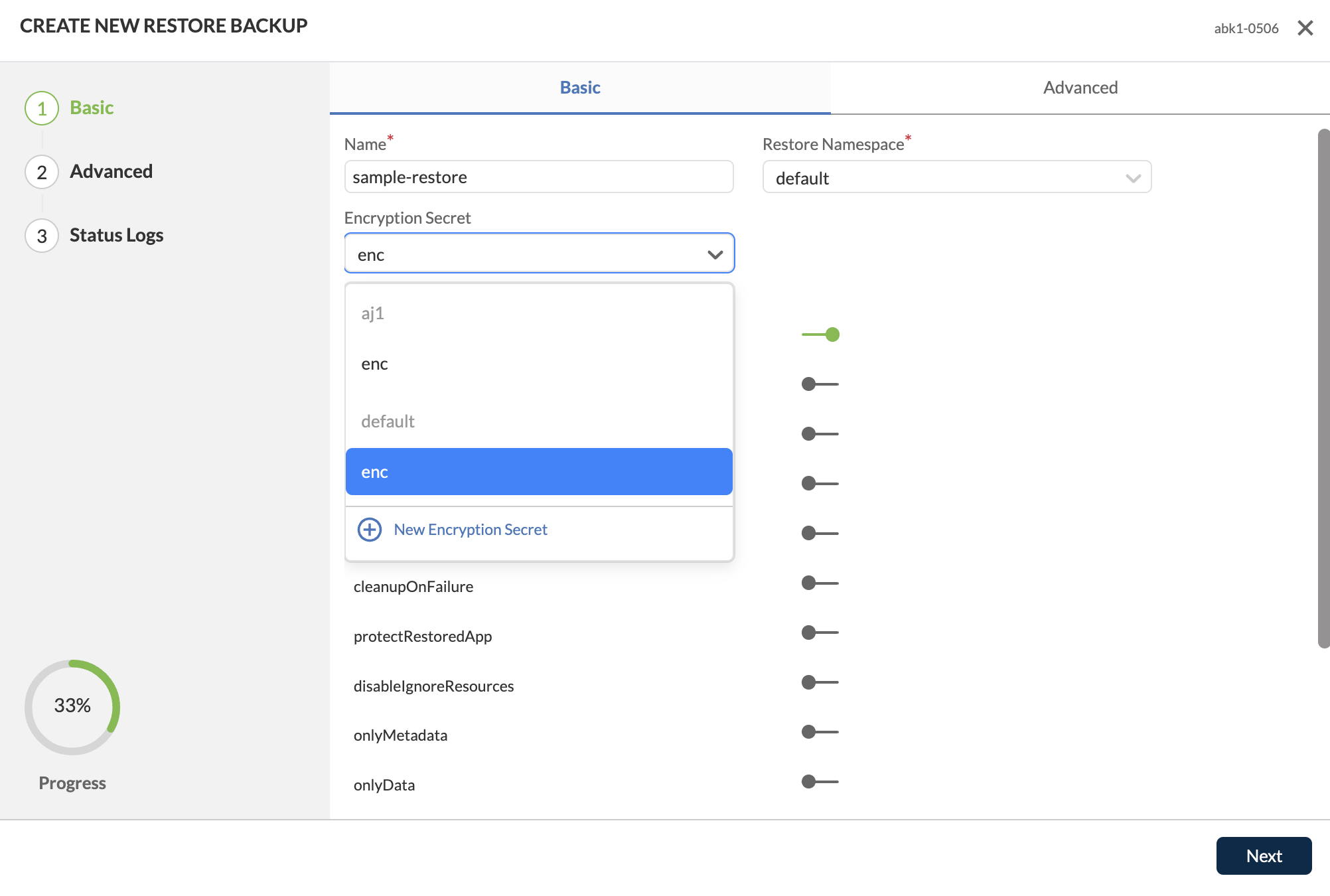The image size is (1330, 896).
Task: Click the vertical scrollbar on right
Action: click(x=1323, y=388)
